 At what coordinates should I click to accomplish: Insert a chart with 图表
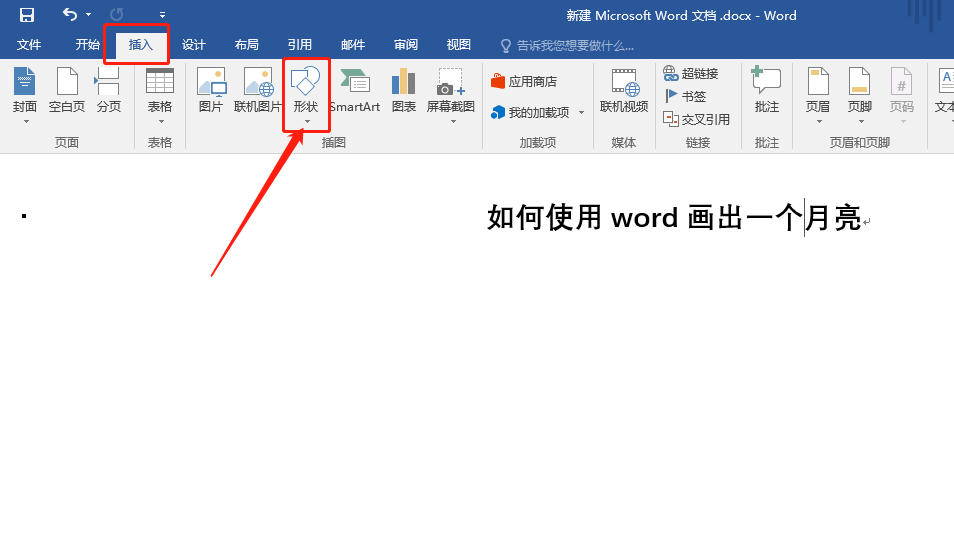click(x=403, y=90)
